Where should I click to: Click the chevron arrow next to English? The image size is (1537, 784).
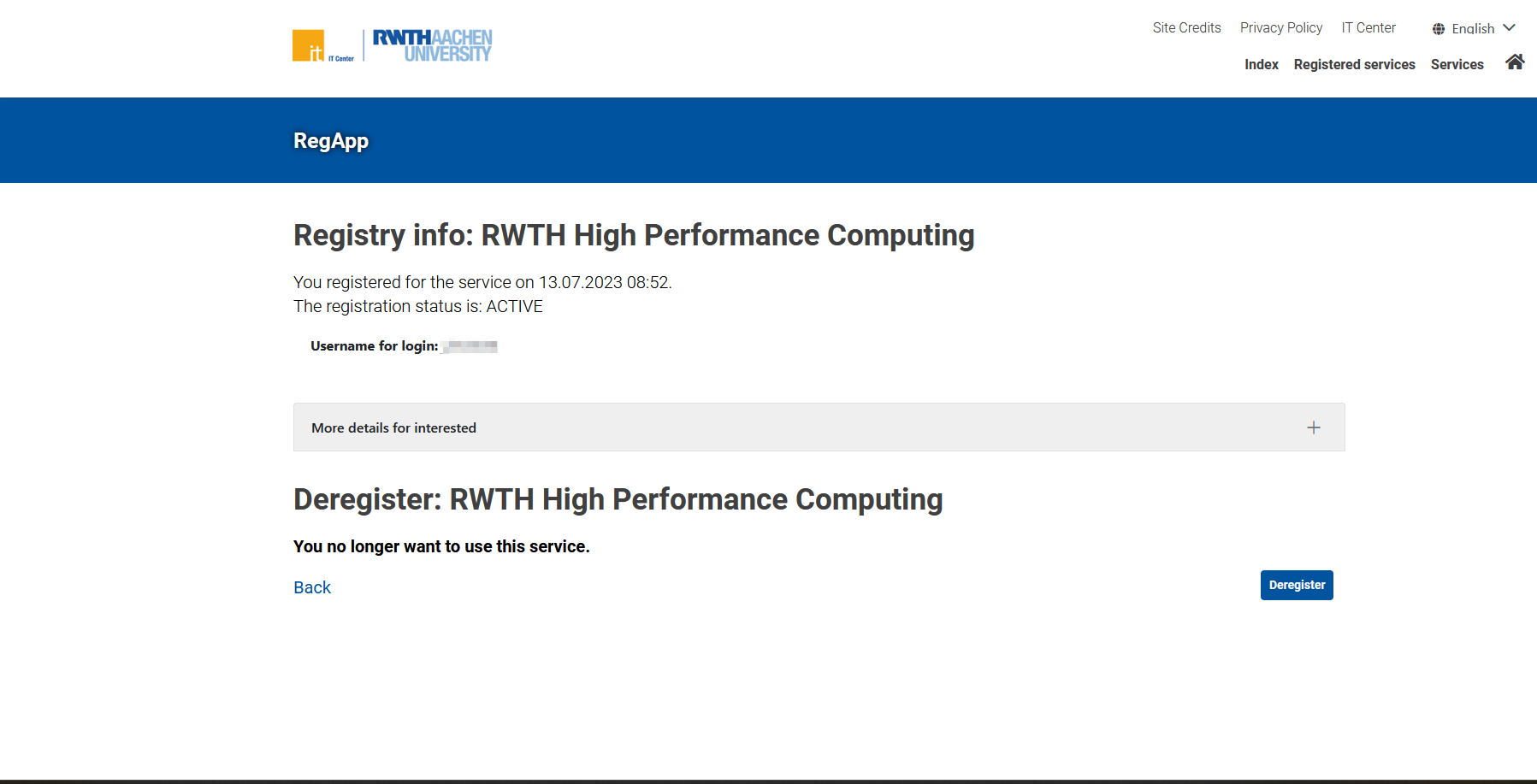coord(1510,28)
